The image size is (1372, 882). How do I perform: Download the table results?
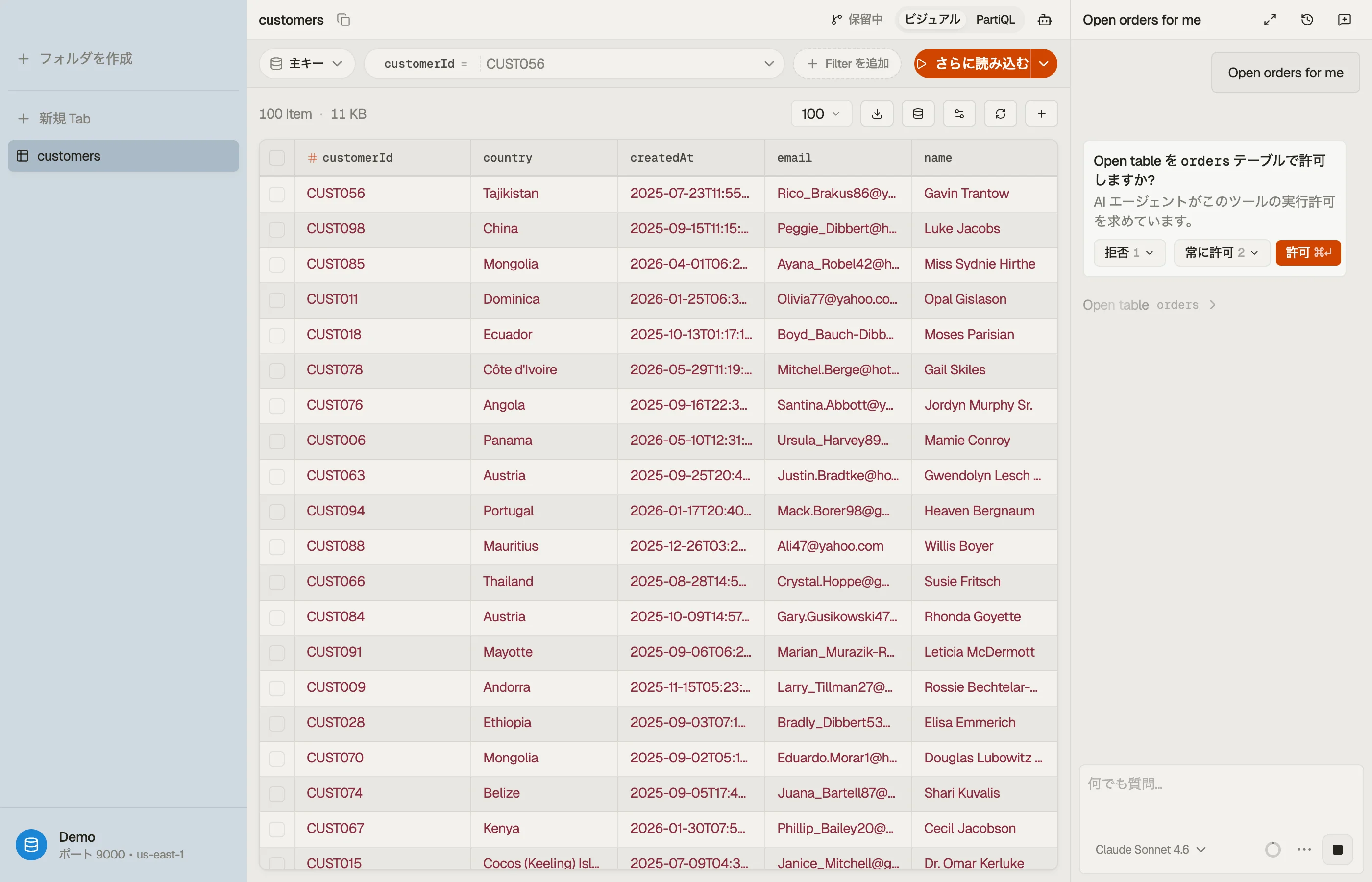click(877, 114)
